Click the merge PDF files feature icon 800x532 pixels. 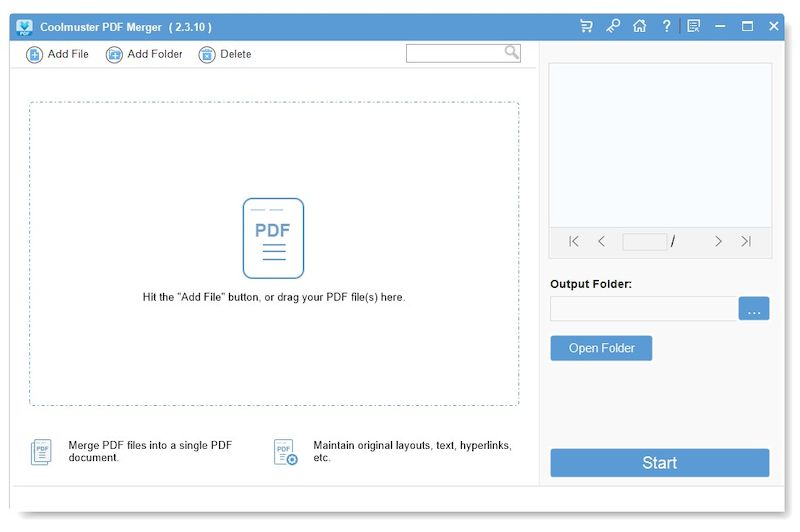click(x=41, y=452)
